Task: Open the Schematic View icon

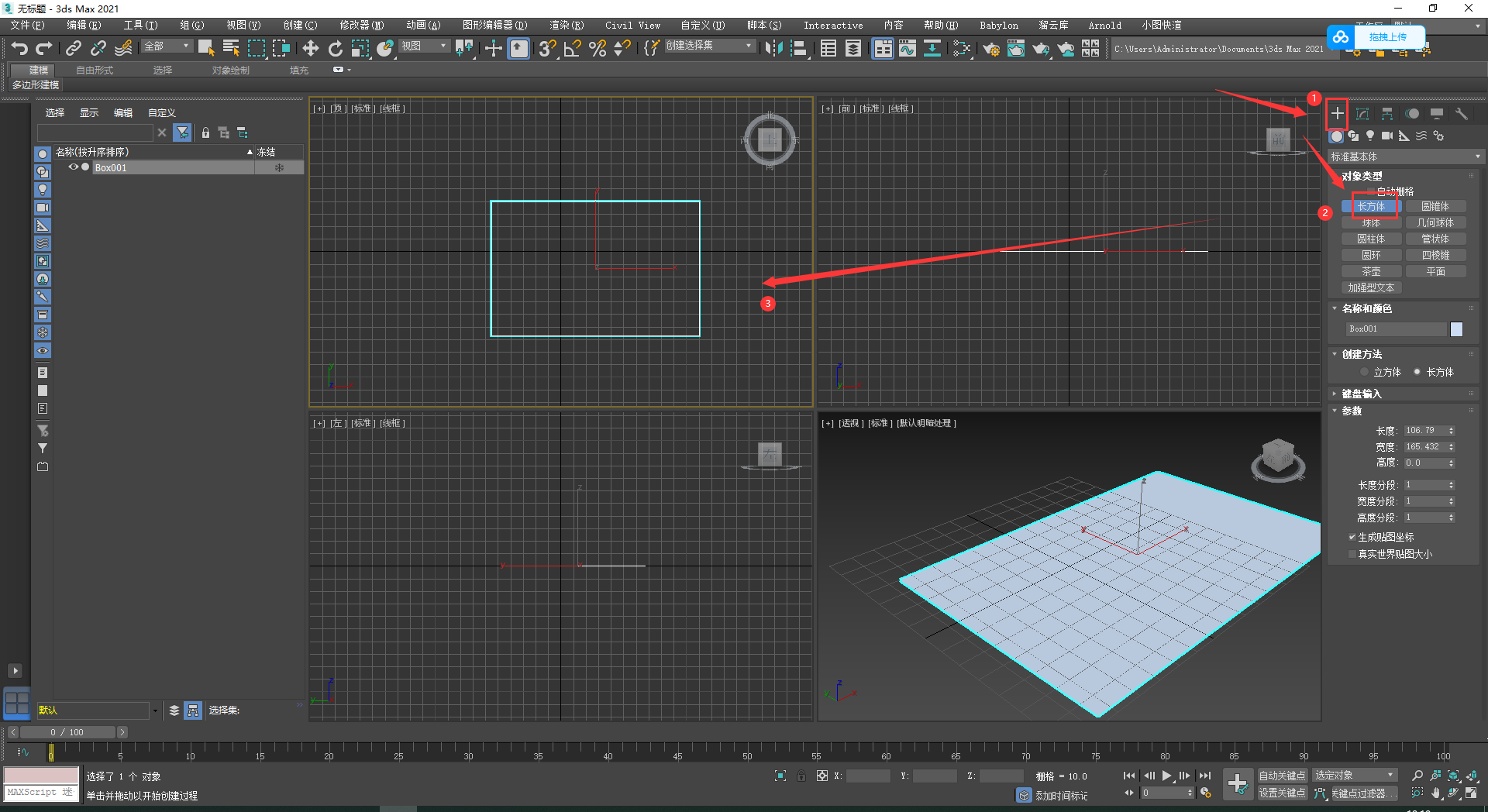Action: click(x=932, y=49)
